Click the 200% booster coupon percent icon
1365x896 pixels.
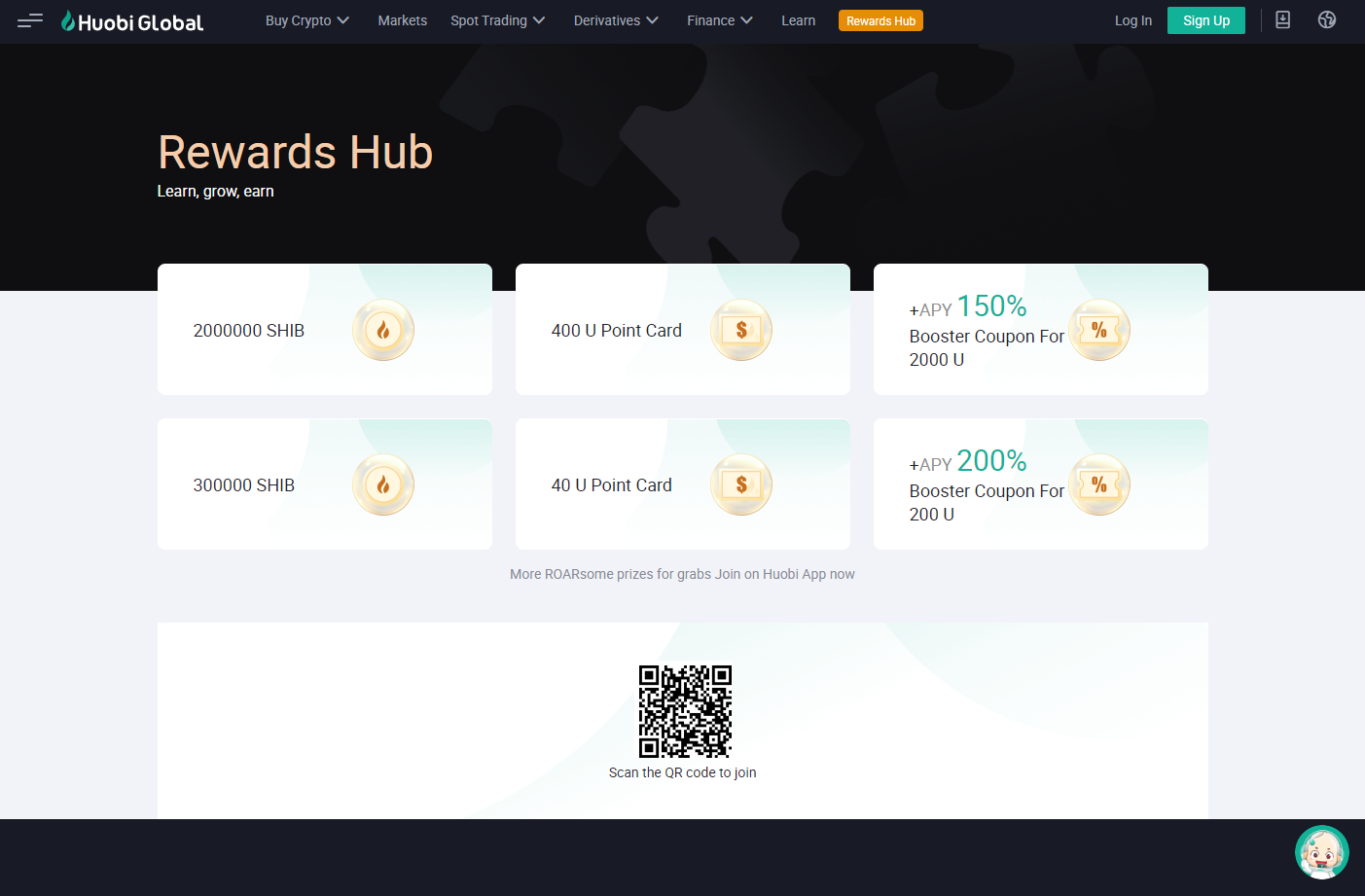coord(1099,484)
